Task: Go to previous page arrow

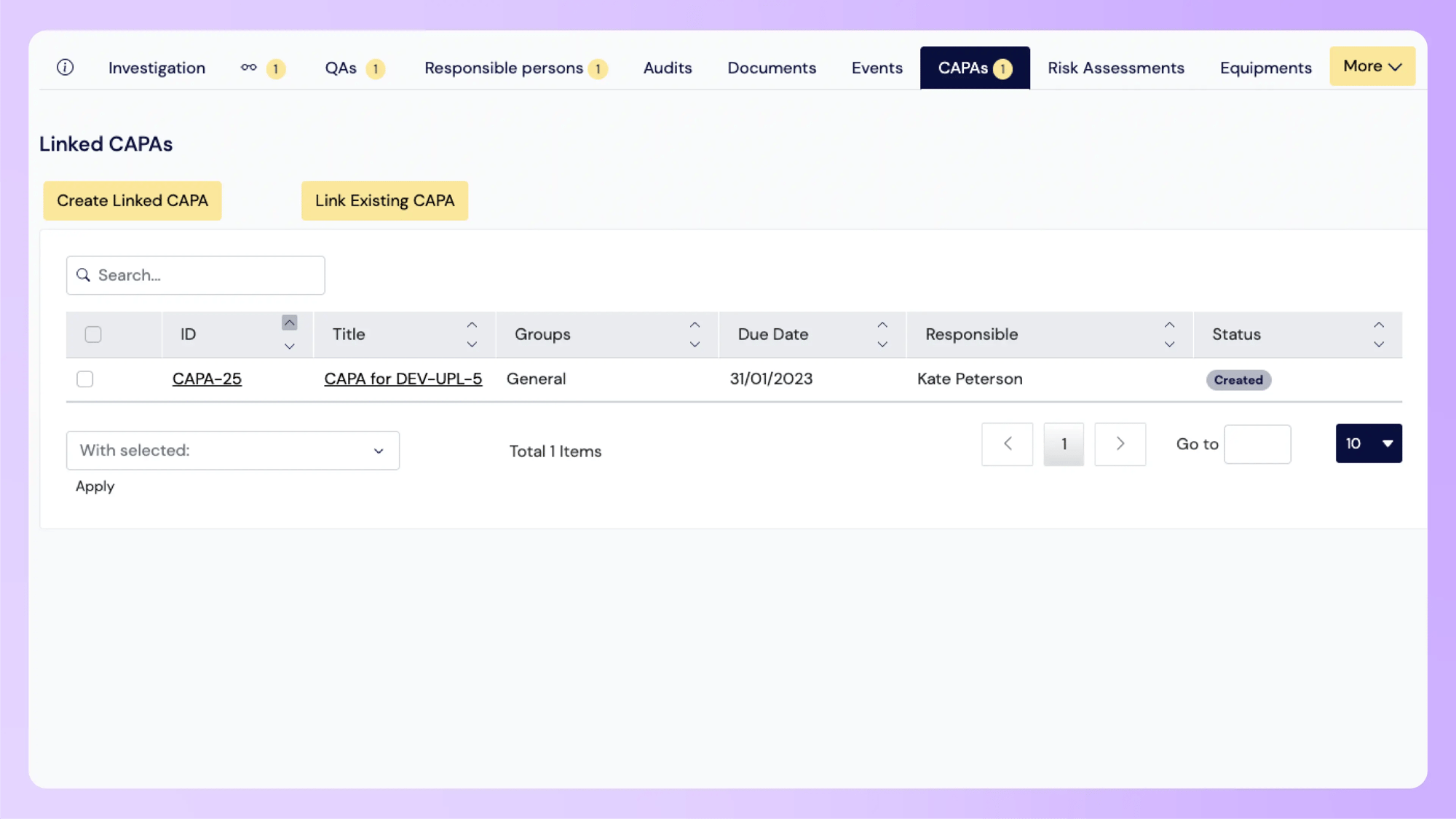Action: tap(1007, 444)
